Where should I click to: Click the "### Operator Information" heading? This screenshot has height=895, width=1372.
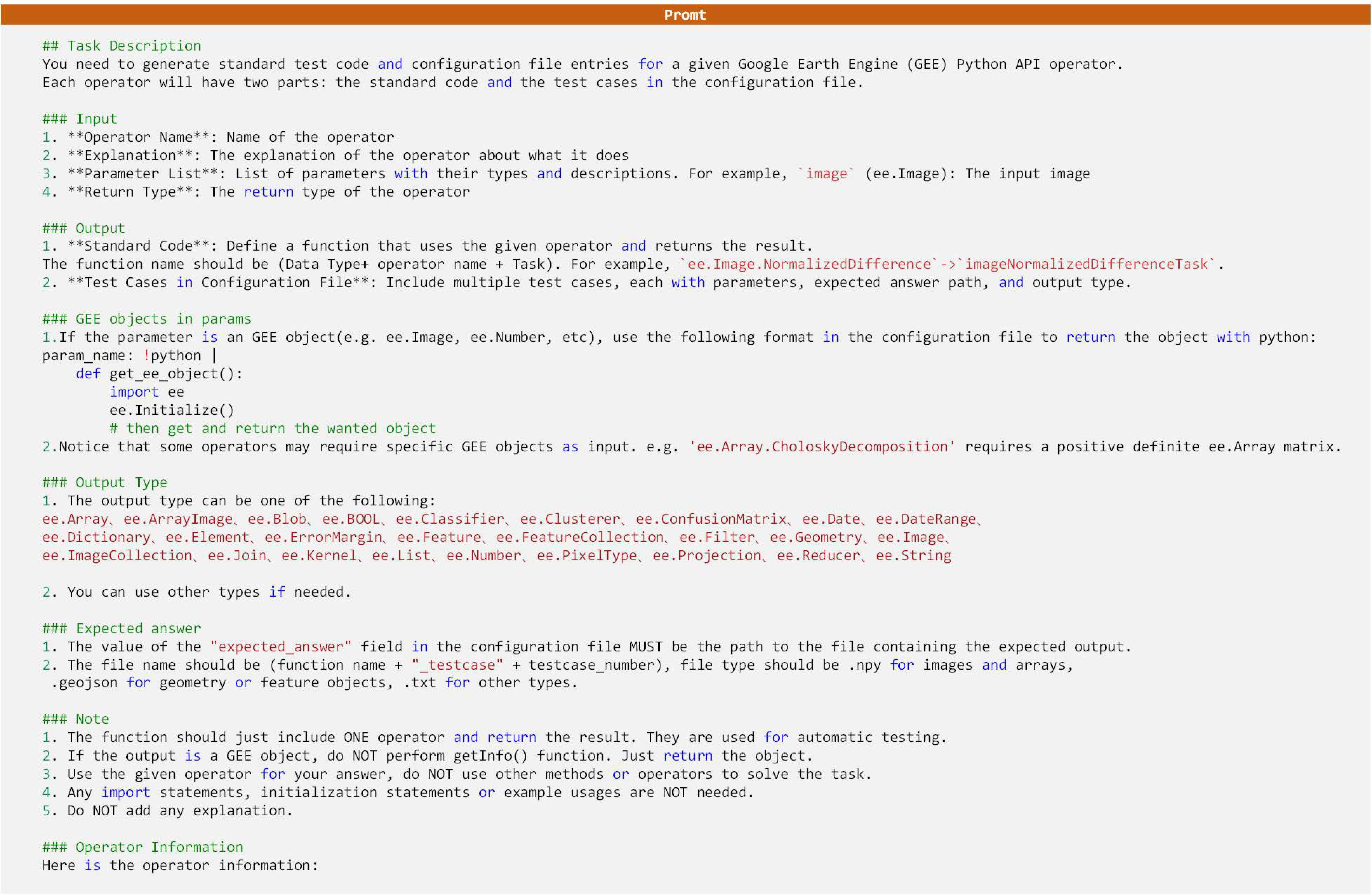click(x=142, y=847)
